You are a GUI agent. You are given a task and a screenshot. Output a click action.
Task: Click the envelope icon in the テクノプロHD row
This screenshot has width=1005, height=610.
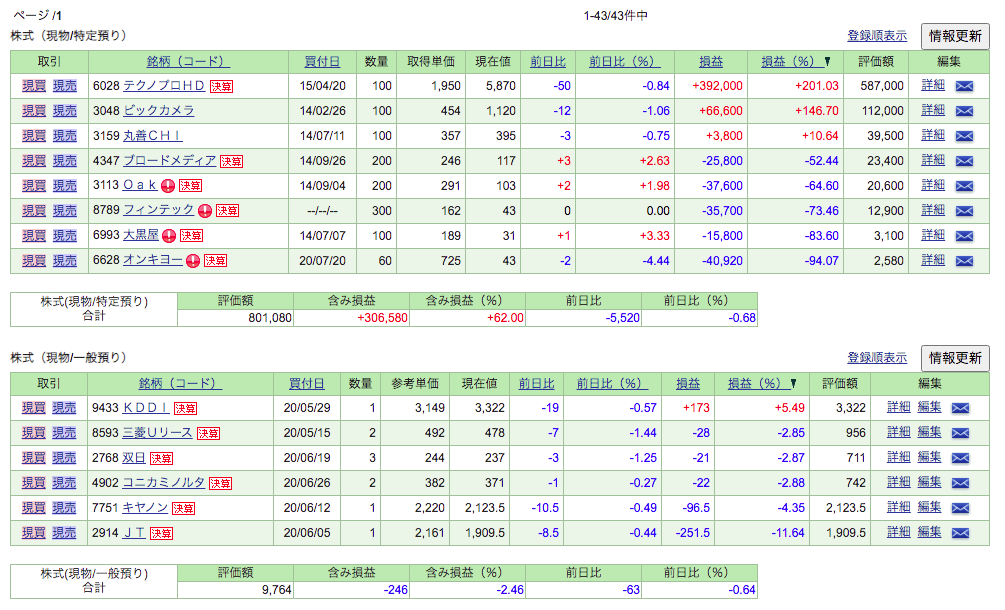(963, 85)
